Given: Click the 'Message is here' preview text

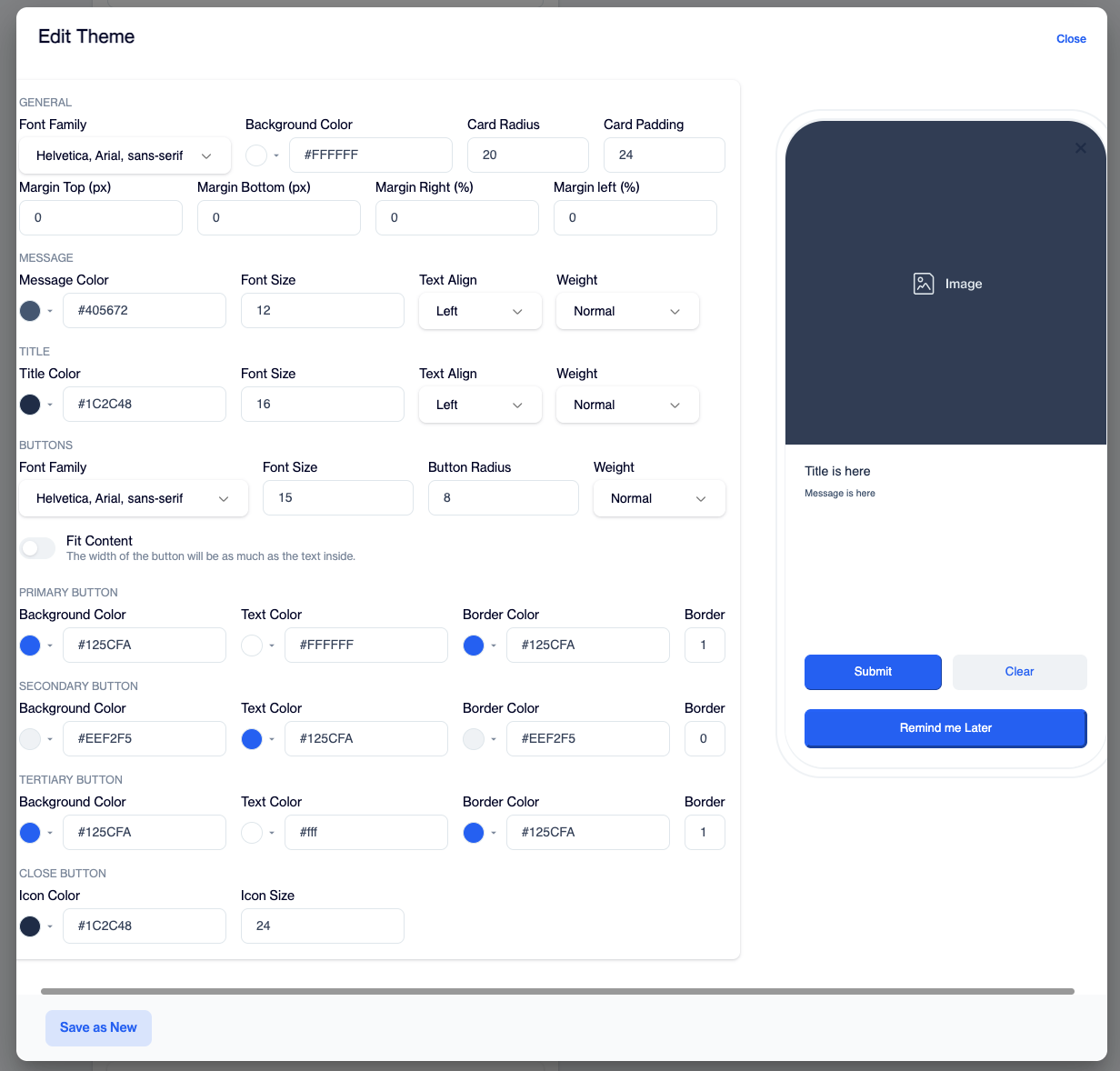Looking at the screenshot, I should [840, 493].
